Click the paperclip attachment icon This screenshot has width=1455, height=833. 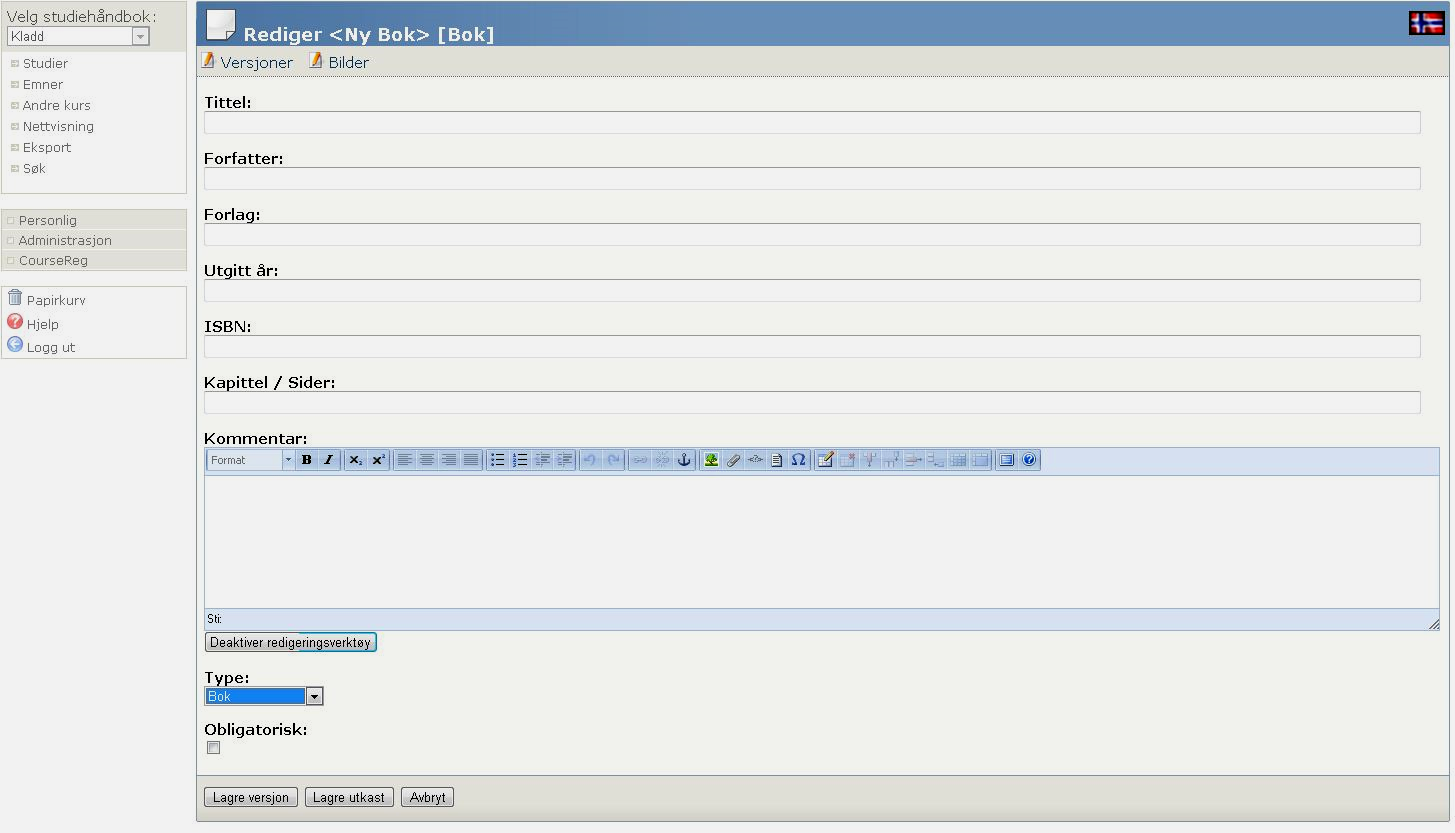coord(733,460)
